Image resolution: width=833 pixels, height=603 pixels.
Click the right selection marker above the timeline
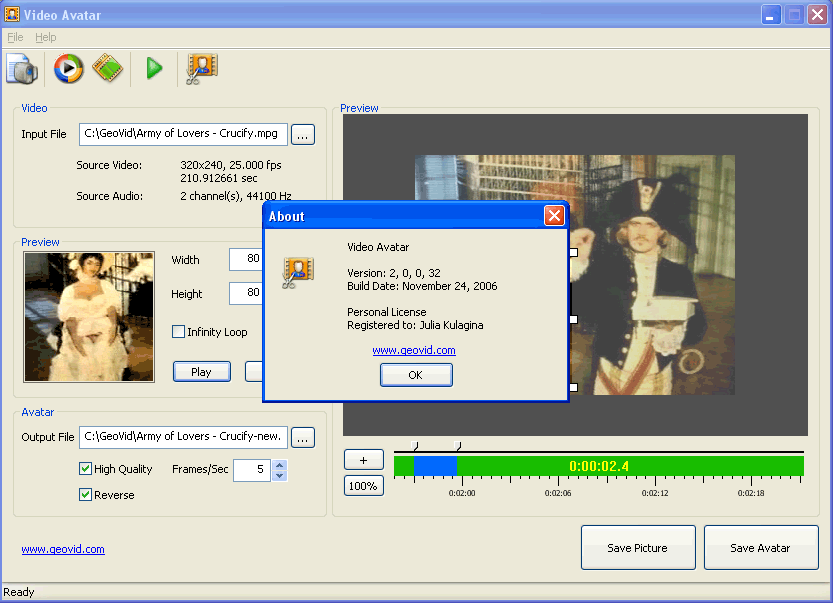[458, 446]
